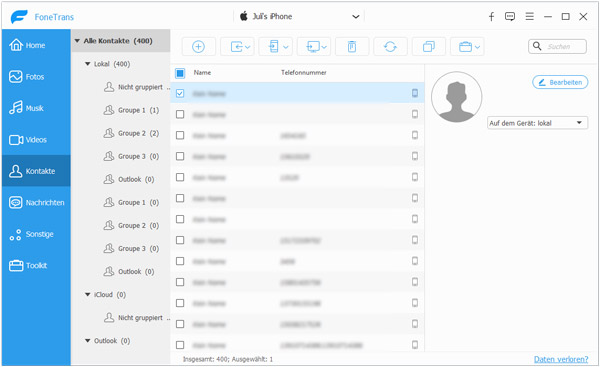The image size is (600, 367).
Task: Open the Toolkit sidebar item
Action: coord(36,265)
